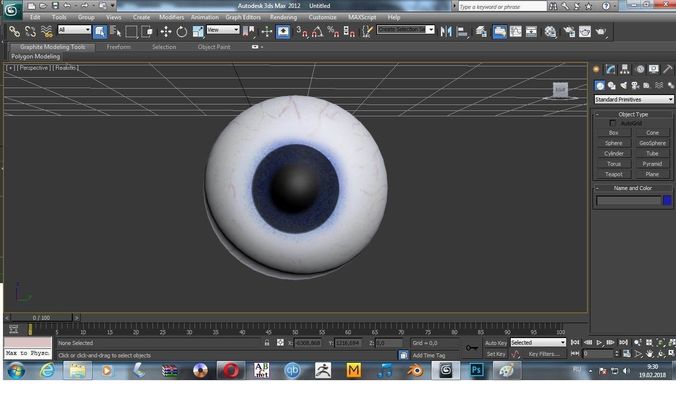Expand ribbon minimize options arrow

pos(262,47)
